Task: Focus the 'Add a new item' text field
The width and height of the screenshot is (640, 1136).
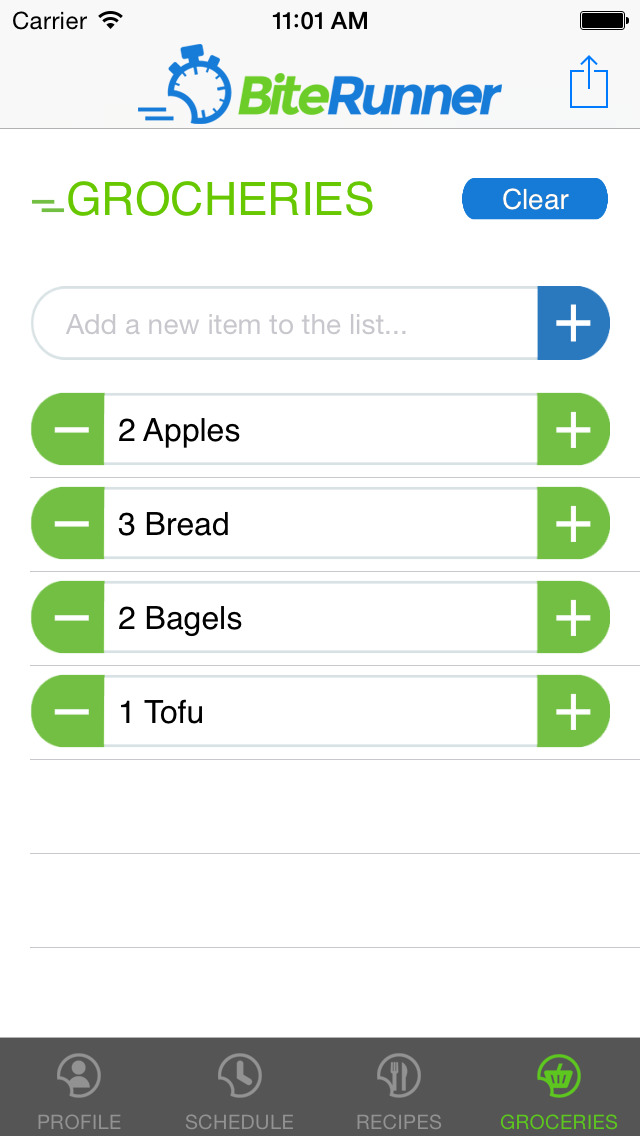Action: click(x=286, y=324)
